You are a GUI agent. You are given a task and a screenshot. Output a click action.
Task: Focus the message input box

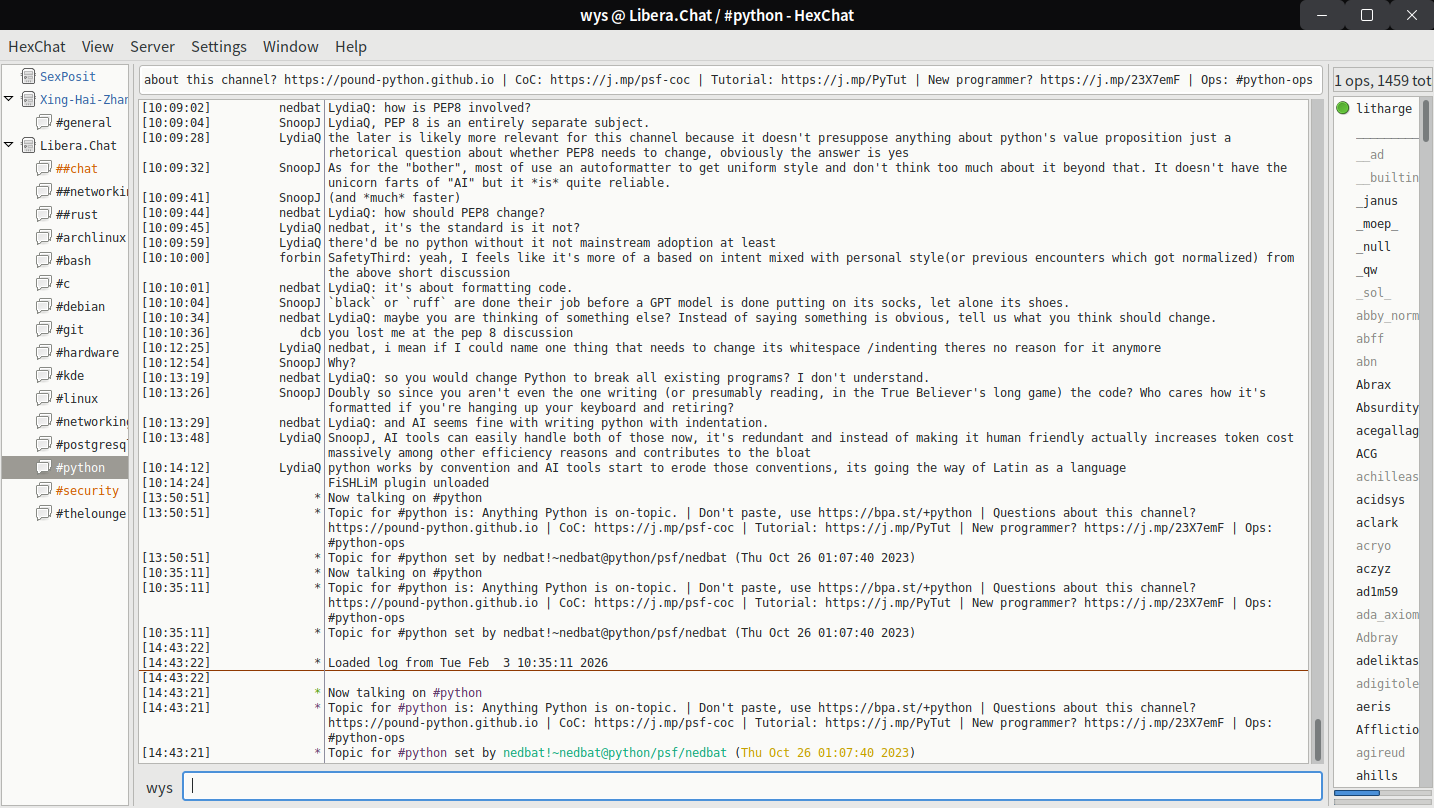752,787
